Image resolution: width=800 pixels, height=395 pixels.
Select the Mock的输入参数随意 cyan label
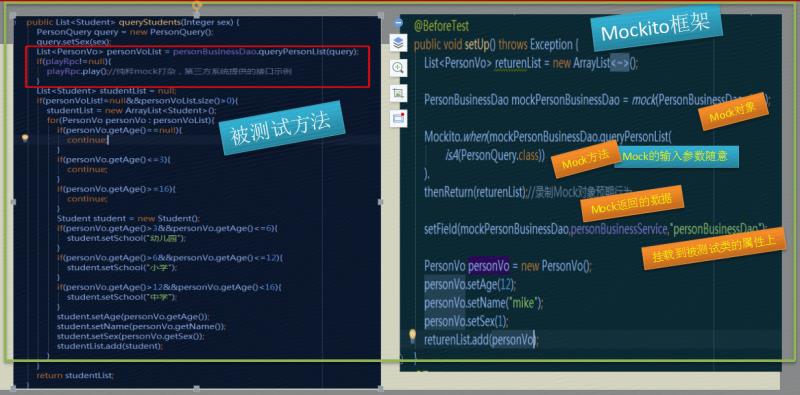pyautogui.click(x=677, y=157)
